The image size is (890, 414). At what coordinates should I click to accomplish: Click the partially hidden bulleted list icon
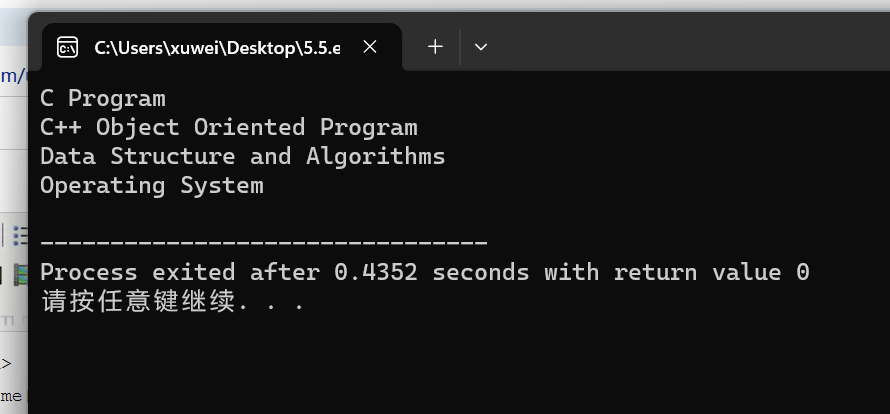click(x=20, y=235)
